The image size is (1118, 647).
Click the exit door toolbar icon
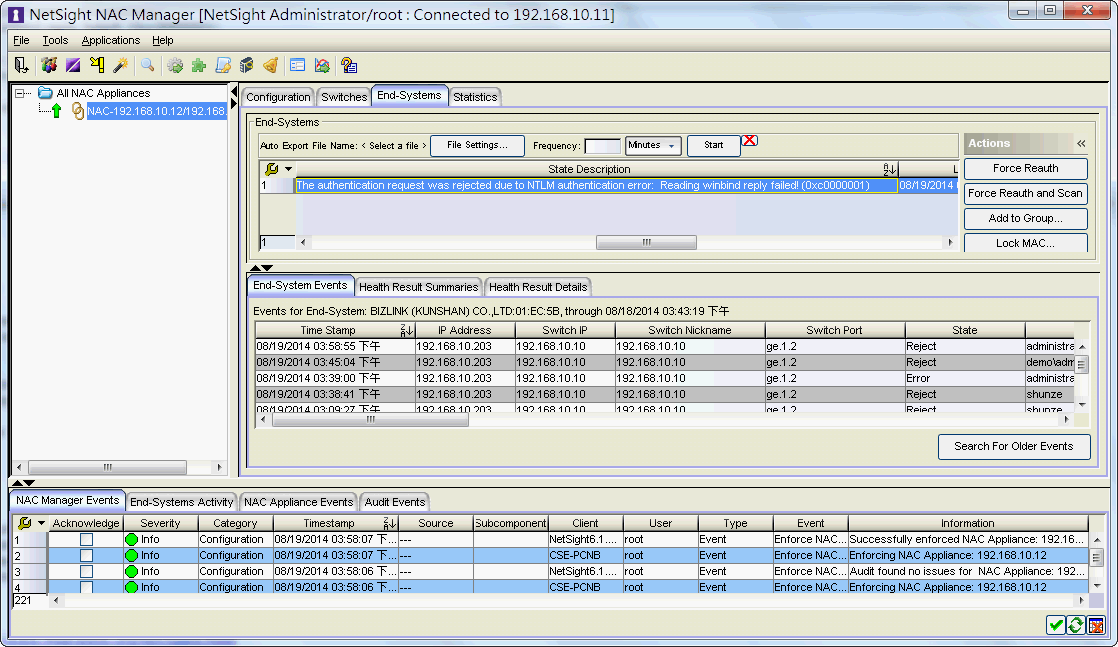21,66
